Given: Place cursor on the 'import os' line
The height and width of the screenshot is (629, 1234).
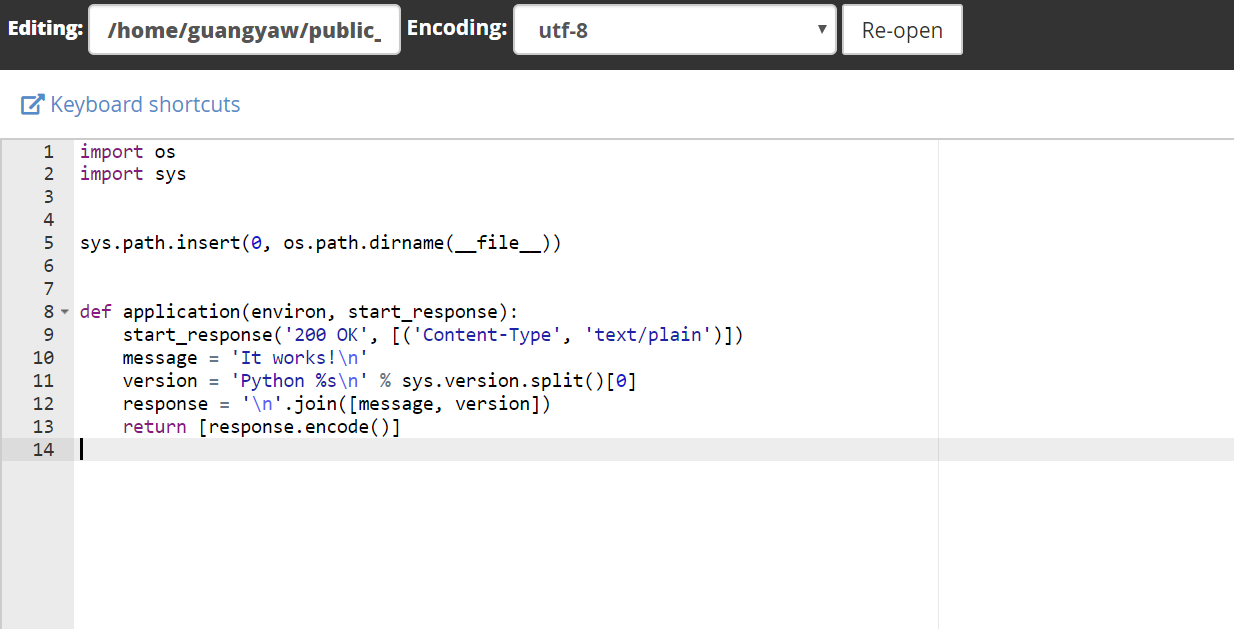Looking at the screenshot, I should pyautogui.click(x=128, y=152).
